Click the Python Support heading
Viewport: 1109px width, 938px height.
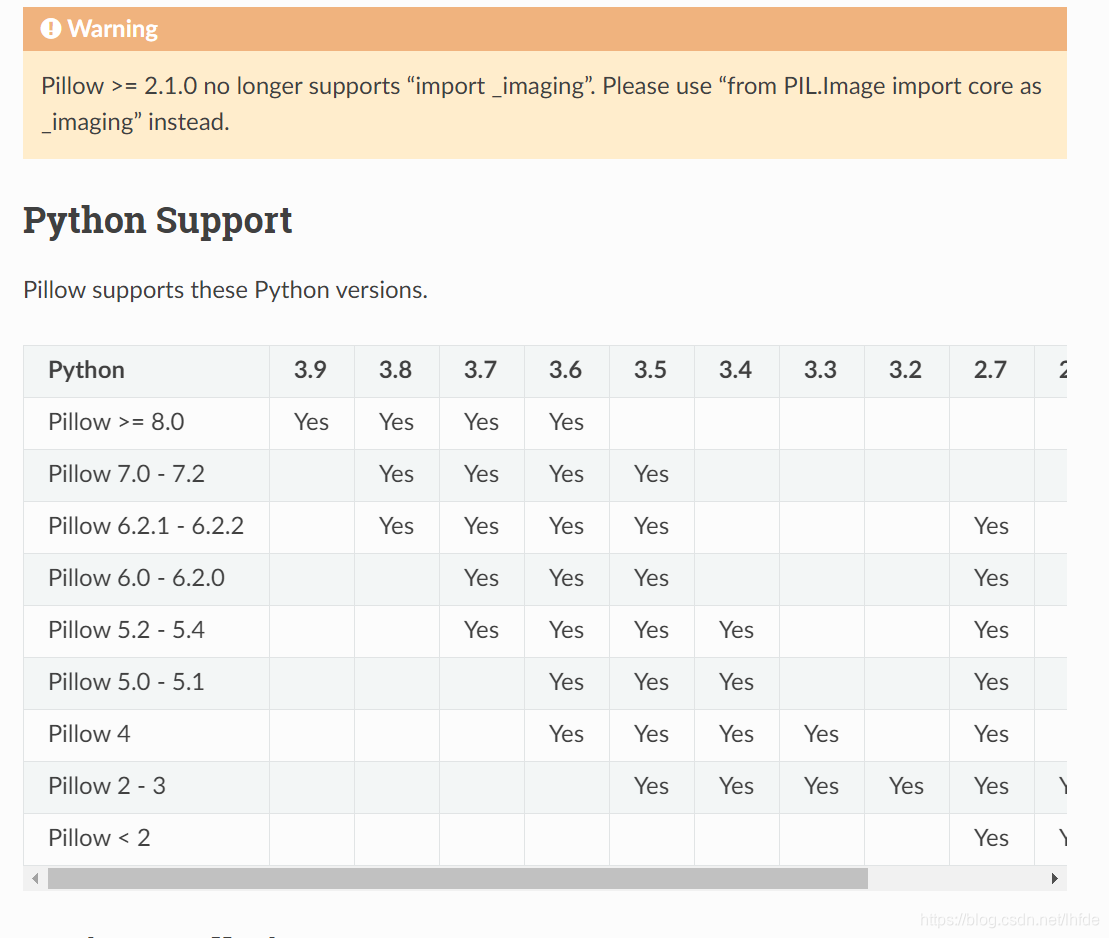coord(157,220)
